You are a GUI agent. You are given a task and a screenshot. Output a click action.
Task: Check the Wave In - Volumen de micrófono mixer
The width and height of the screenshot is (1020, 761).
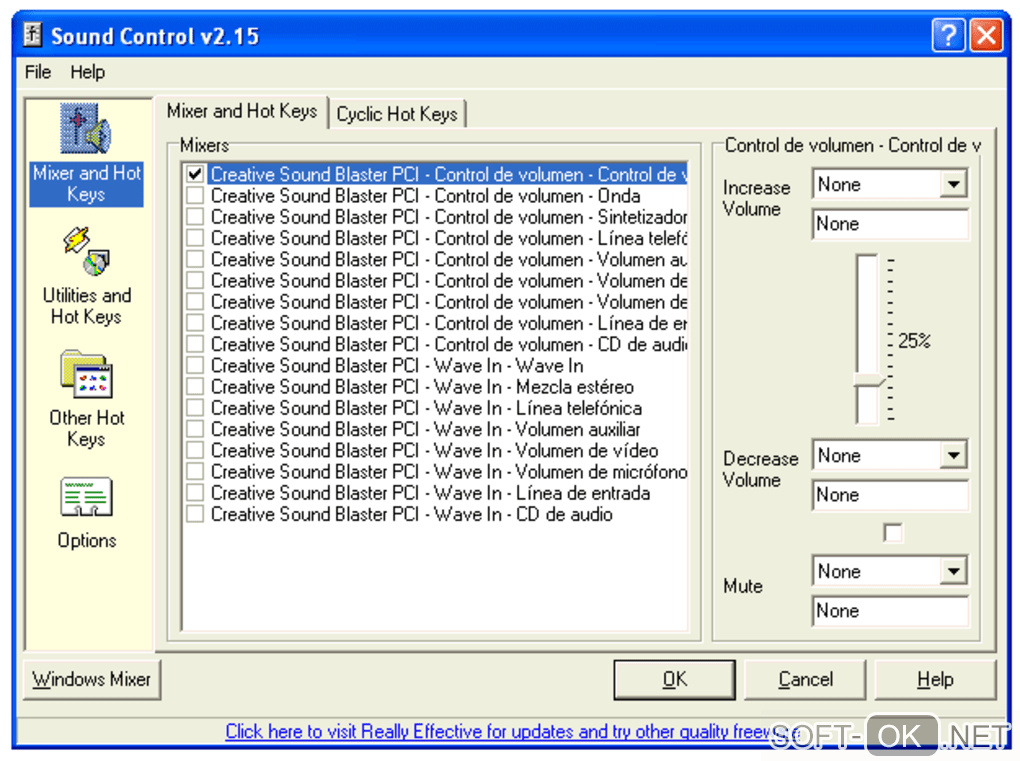click(195, 471)
